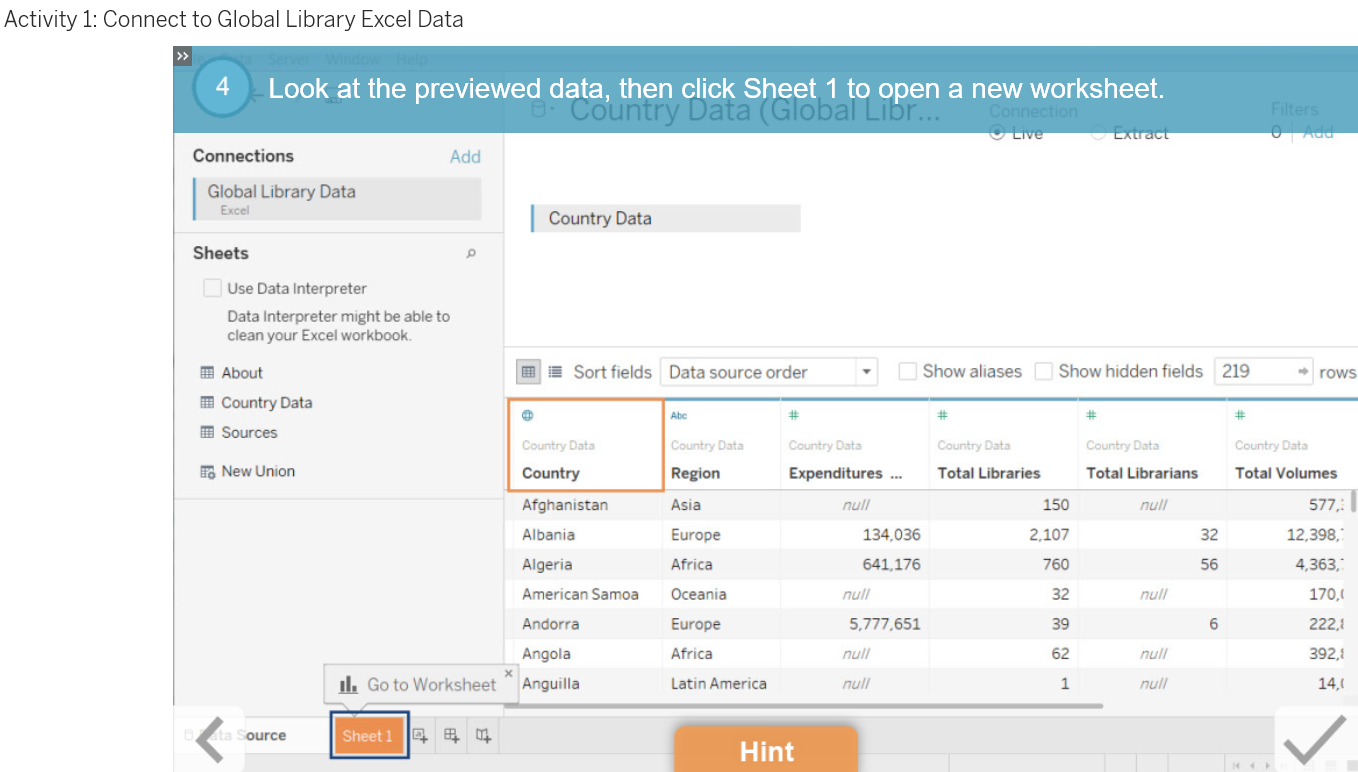This screenshot has width=1358, height=772.
Task: Click the number sign icon on Total Libraries
Action: click(944, 414)
